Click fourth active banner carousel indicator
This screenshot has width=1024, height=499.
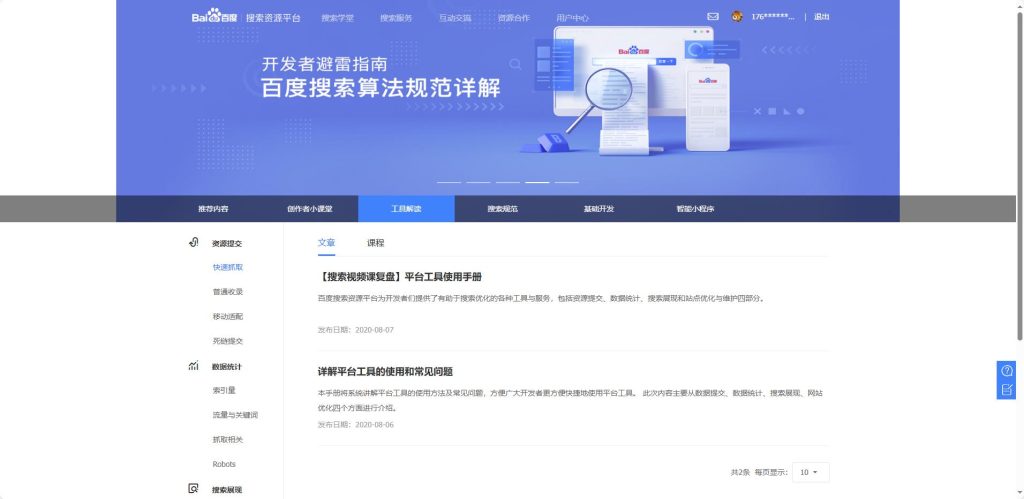(x=537, y=182)
